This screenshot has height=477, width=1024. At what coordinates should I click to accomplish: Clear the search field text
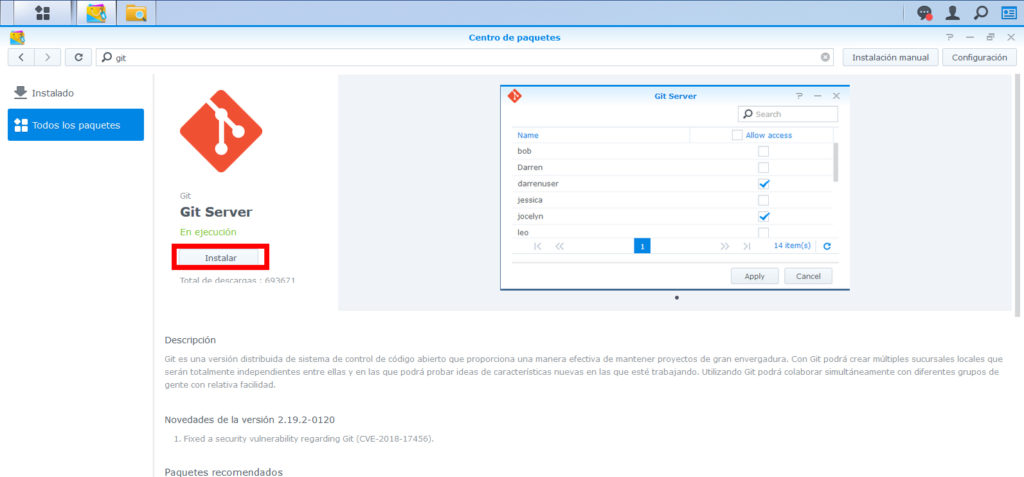pos(825,58)
